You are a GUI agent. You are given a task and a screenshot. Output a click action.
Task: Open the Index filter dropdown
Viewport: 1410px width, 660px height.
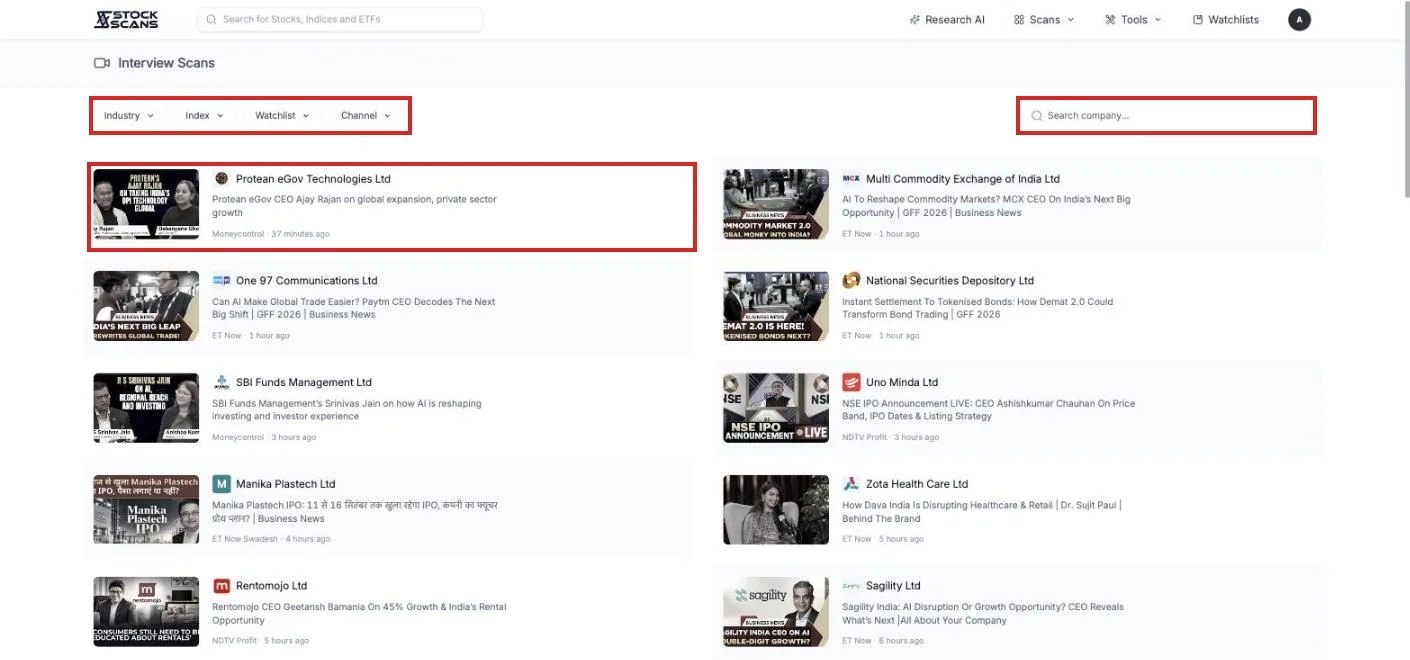[x=204, y=116]
